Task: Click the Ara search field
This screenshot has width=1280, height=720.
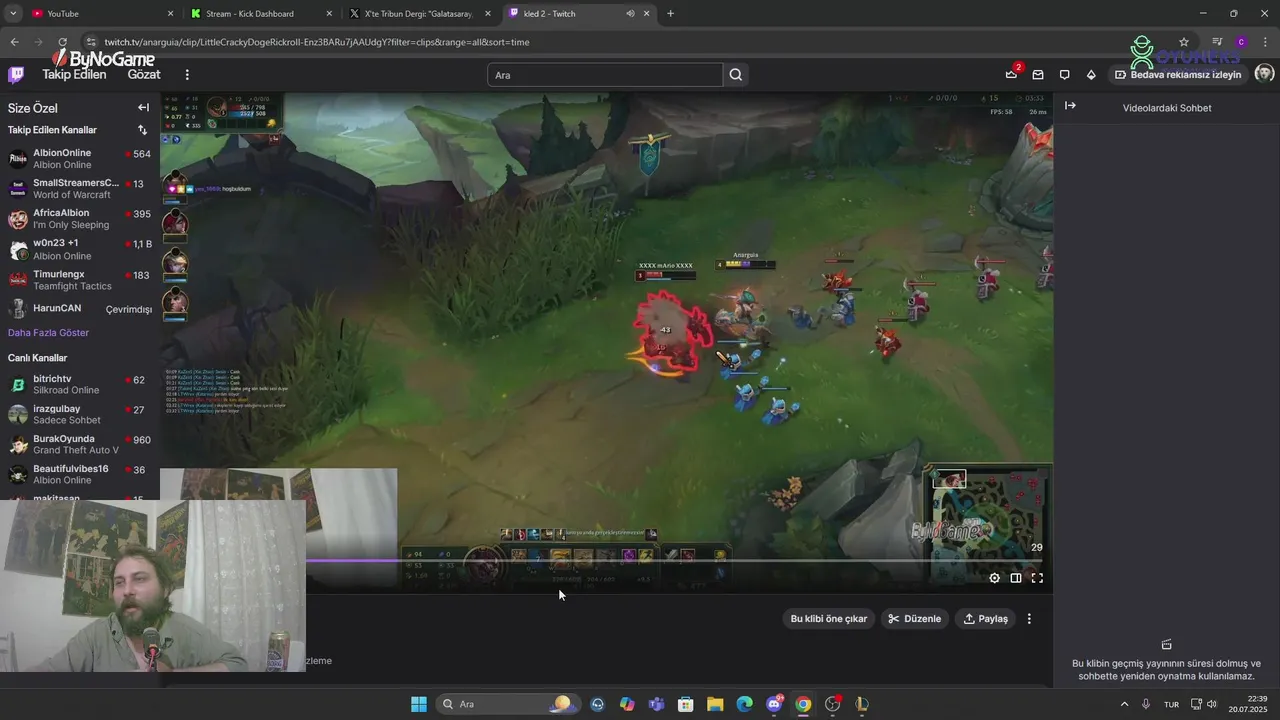Action: pyautogui.click(x=605, y=75)
